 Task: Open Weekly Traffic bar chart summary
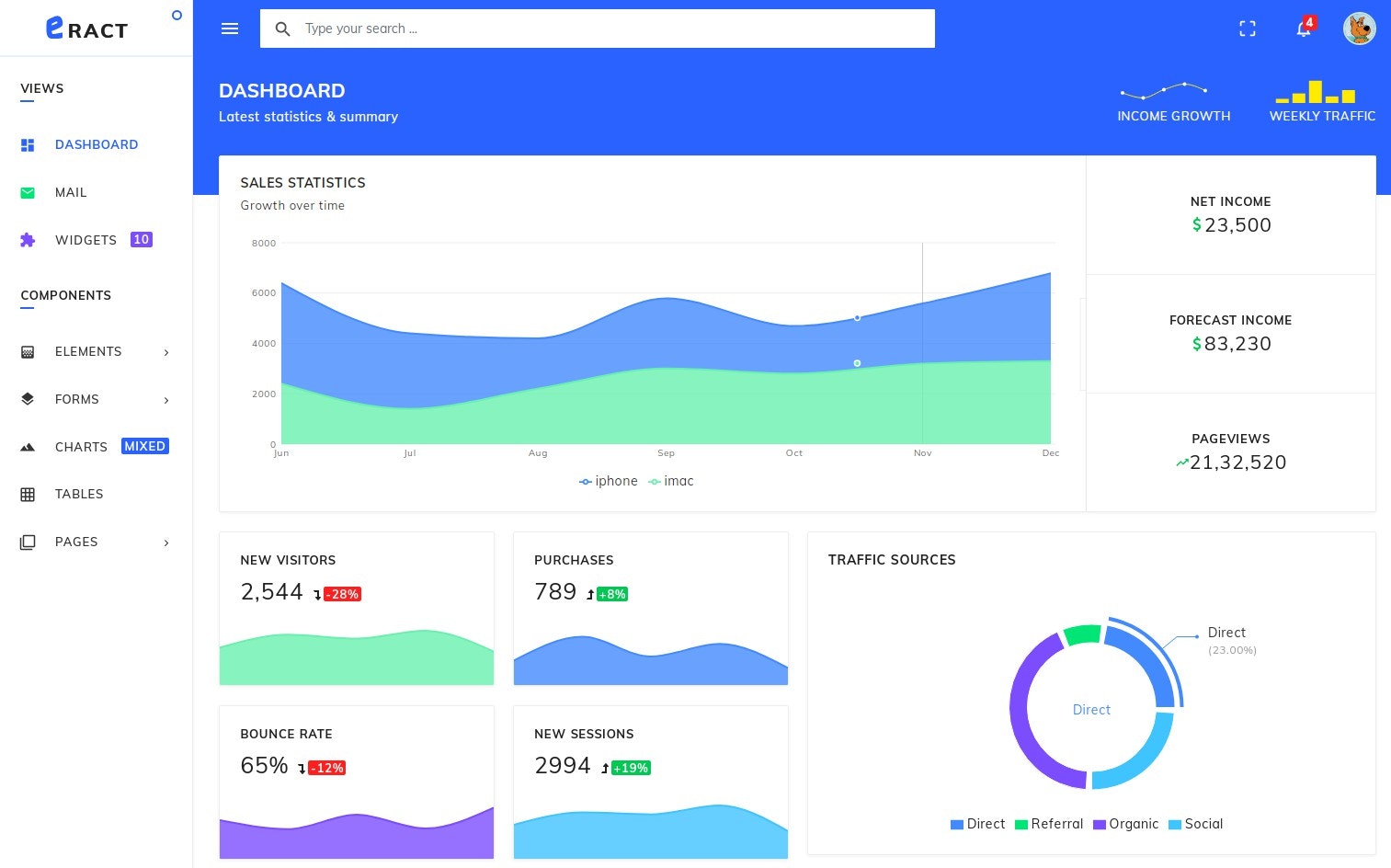pyautogui.click(x=1321, y=99)
